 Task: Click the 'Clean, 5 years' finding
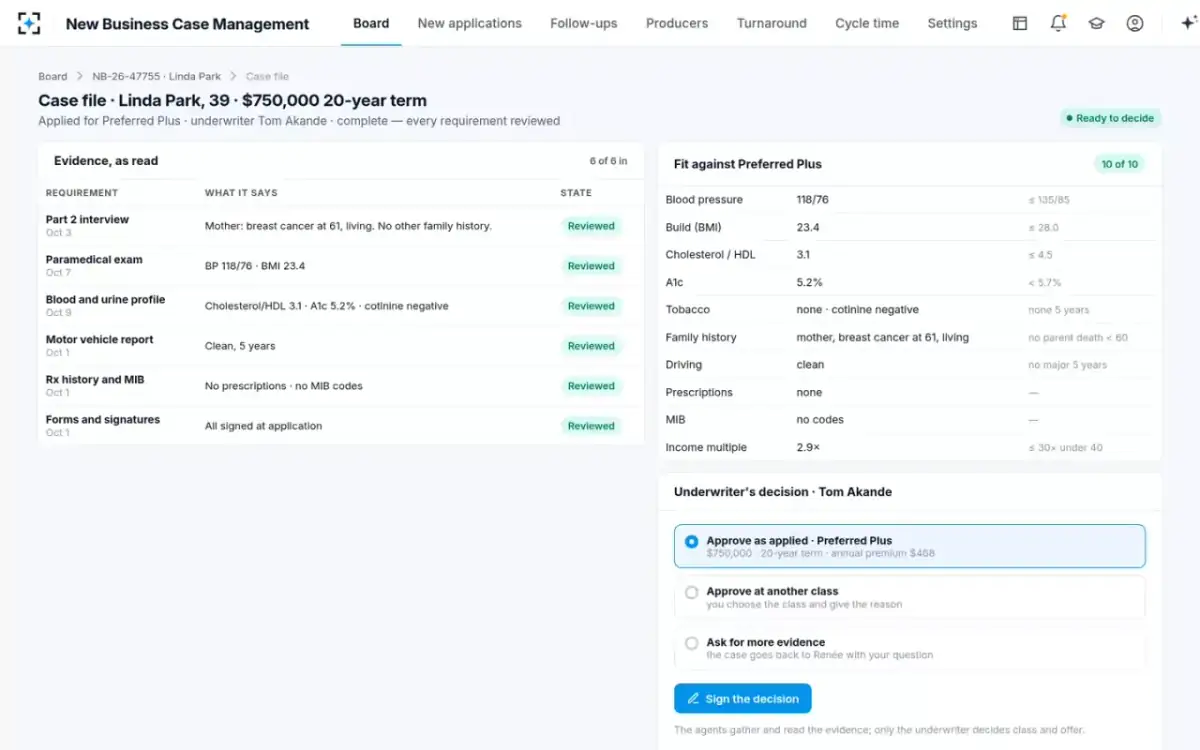[x=240, y=346]
